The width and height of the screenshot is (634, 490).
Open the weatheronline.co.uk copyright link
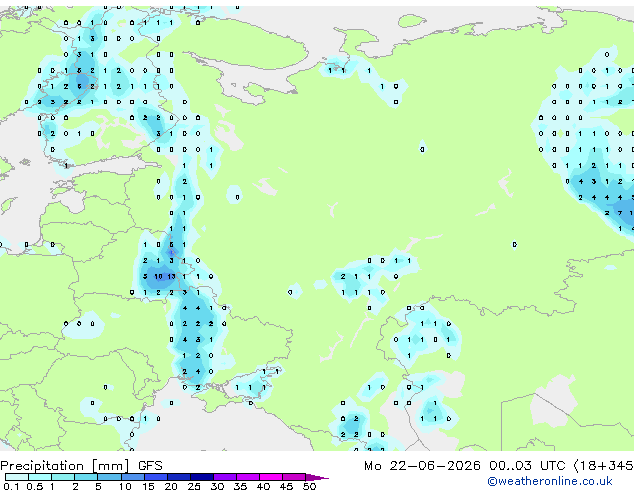click(x=550, y=481)
